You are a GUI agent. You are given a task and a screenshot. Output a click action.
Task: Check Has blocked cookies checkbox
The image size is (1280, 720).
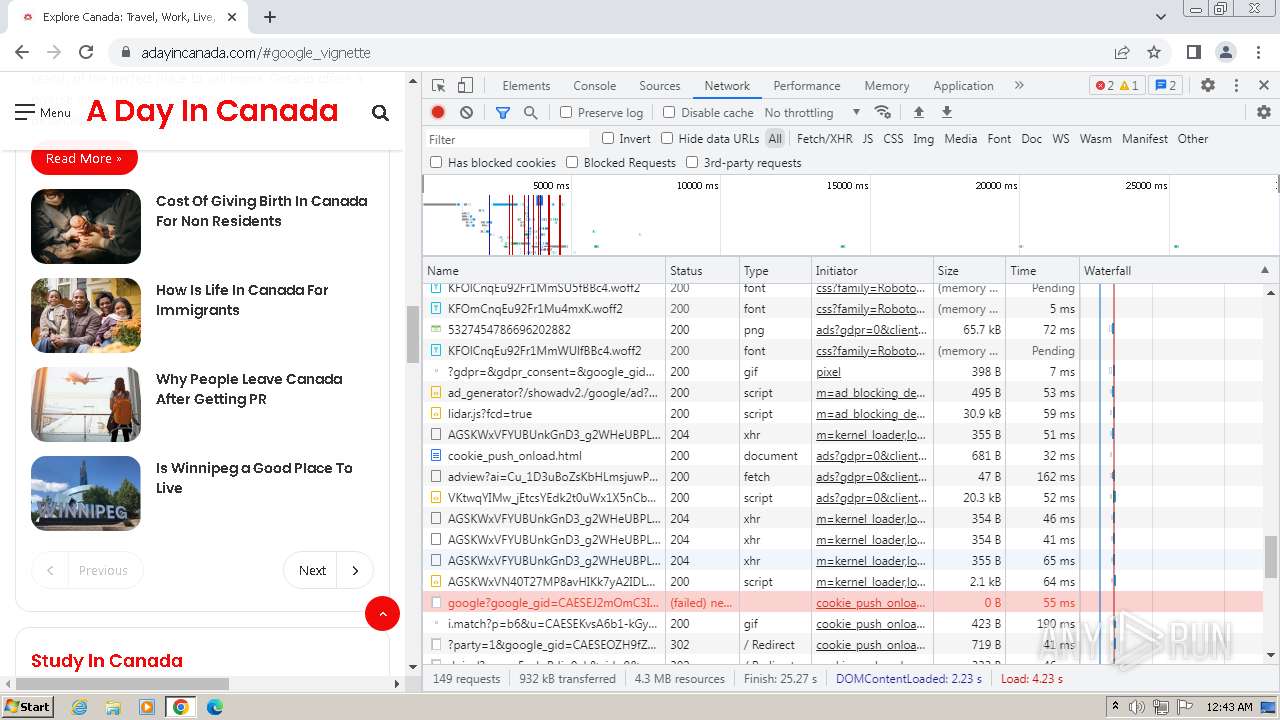pyautogui.click(x=436, y=163)
